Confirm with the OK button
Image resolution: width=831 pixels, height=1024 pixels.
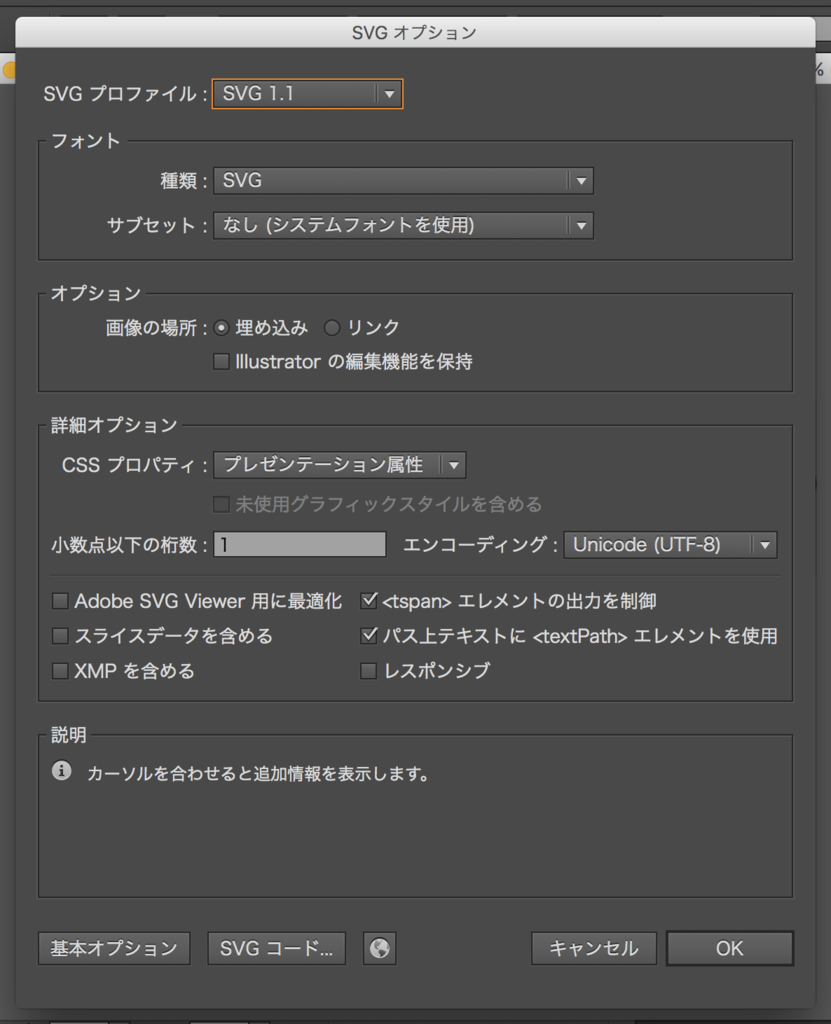tap(730, 948)
